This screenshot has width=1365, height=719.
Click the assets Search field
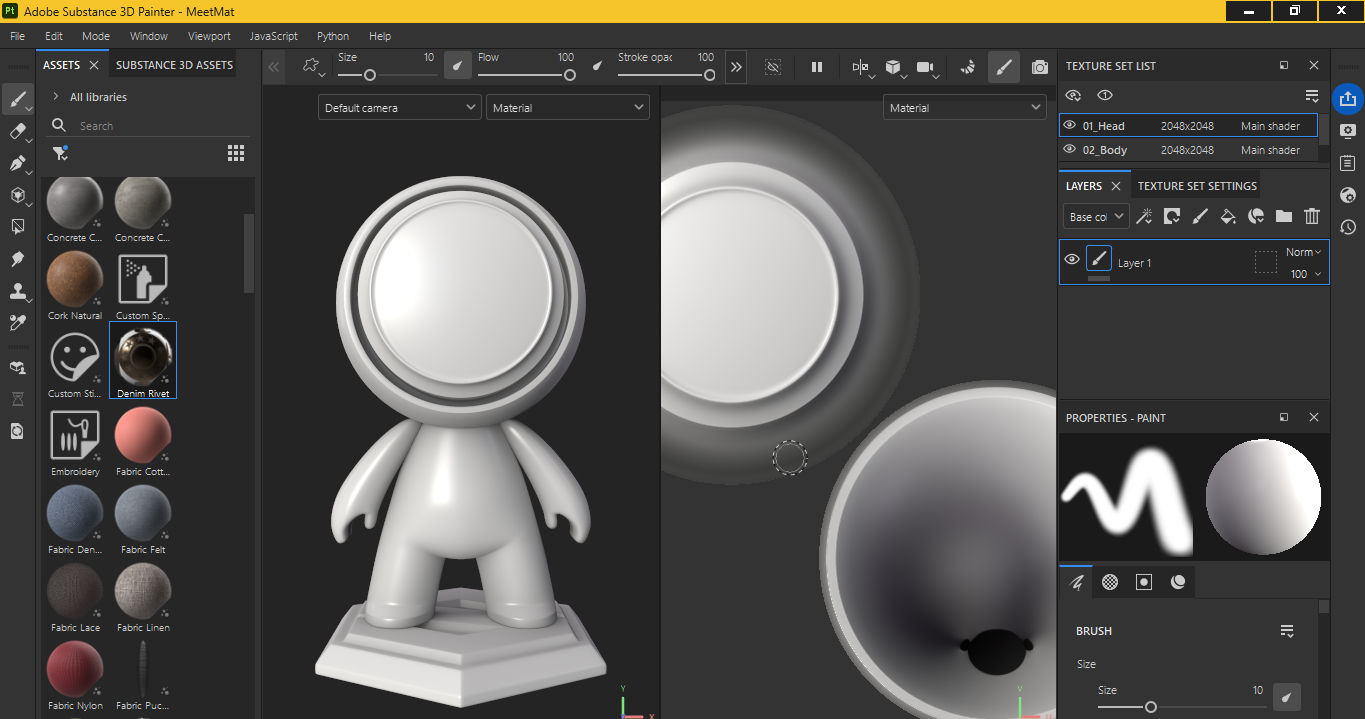148,126
